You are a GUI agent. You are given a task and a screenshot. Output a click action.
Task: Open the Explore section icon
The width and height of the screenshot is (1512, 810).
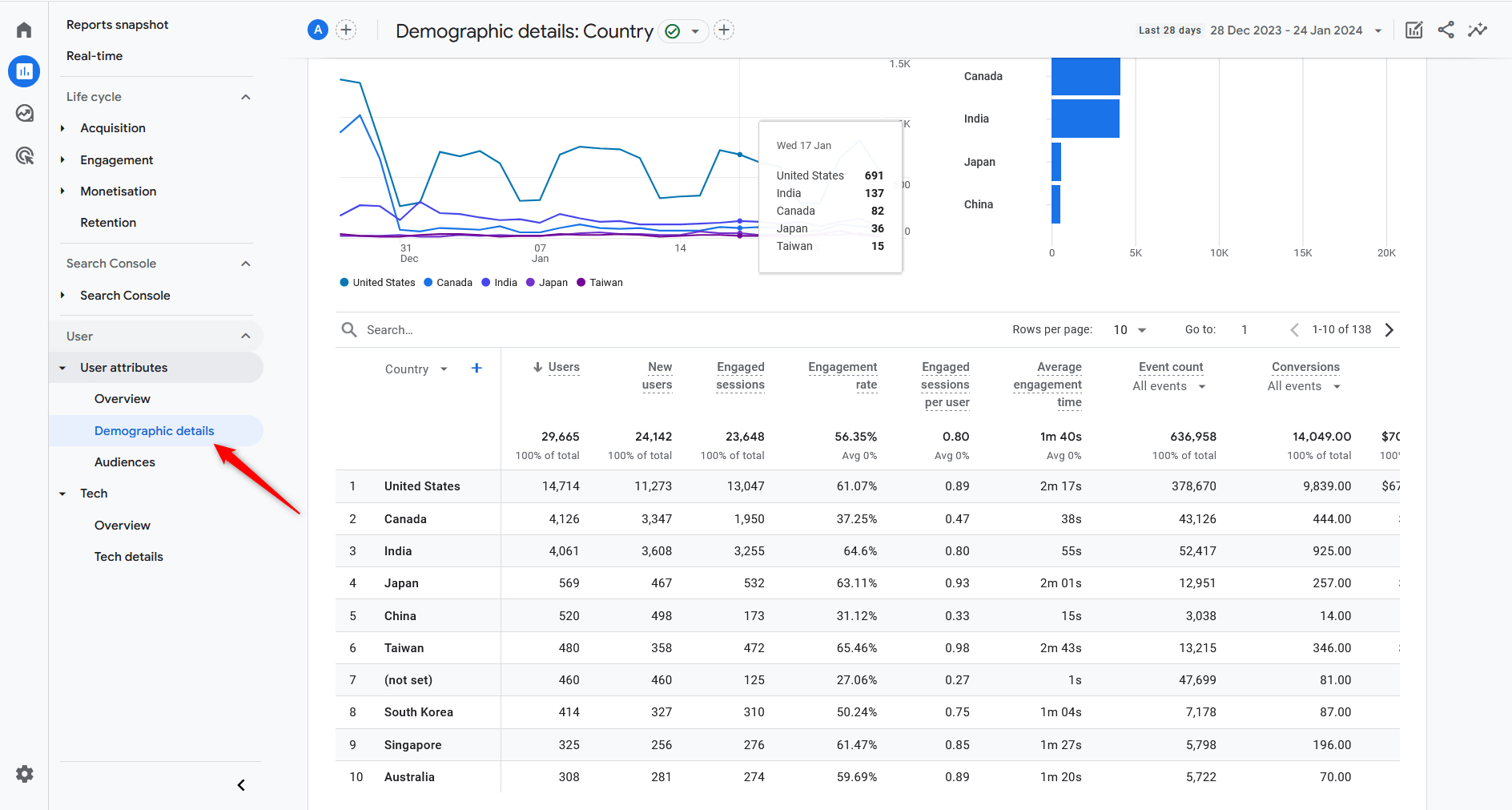[23, 113]
